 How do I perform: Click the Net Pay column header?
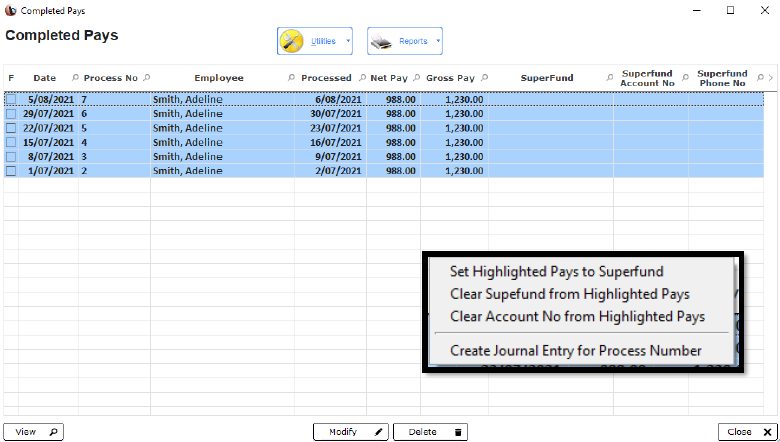tap(389, 78)
